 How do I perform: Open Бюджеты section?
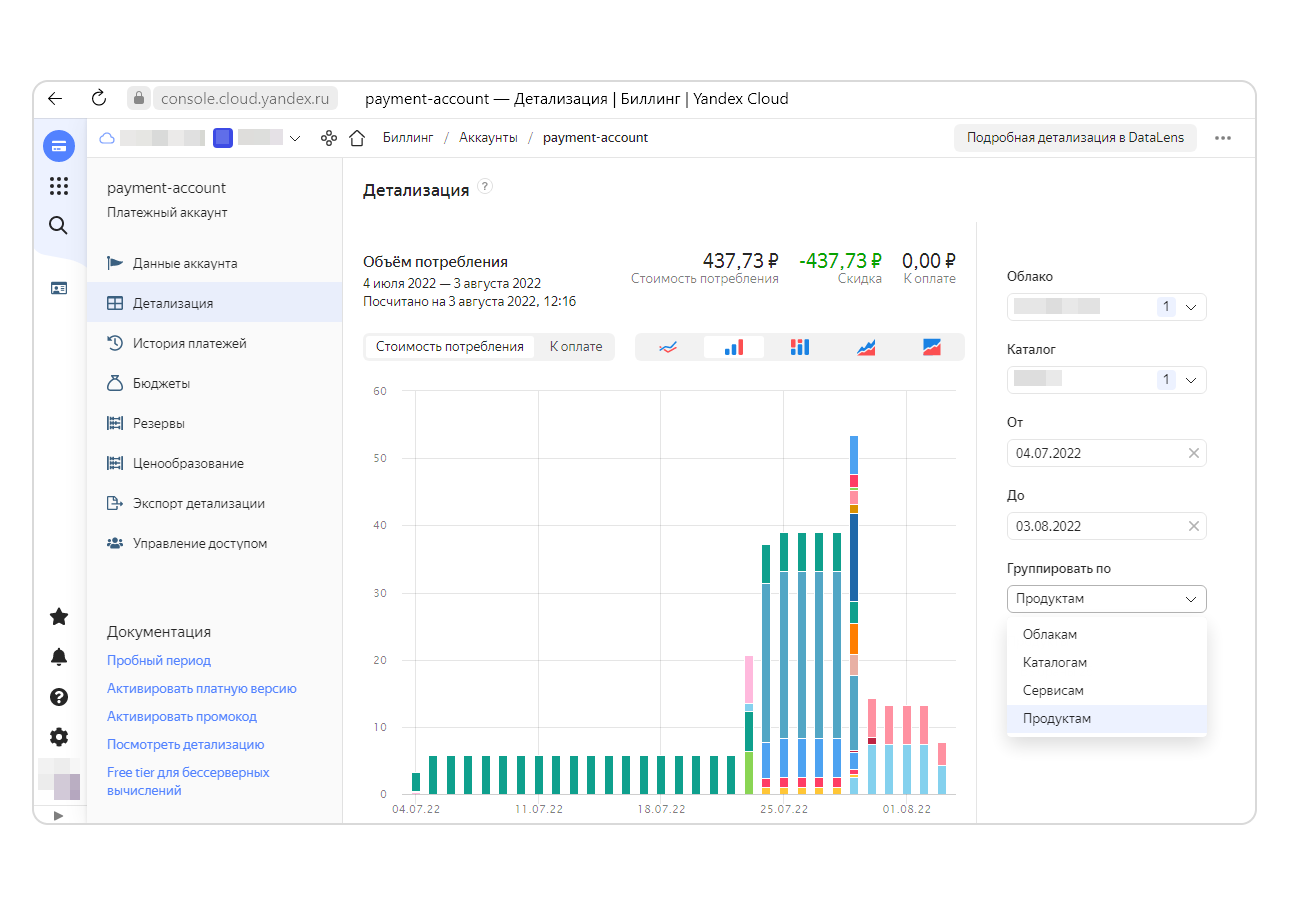(x=214, y=383)
